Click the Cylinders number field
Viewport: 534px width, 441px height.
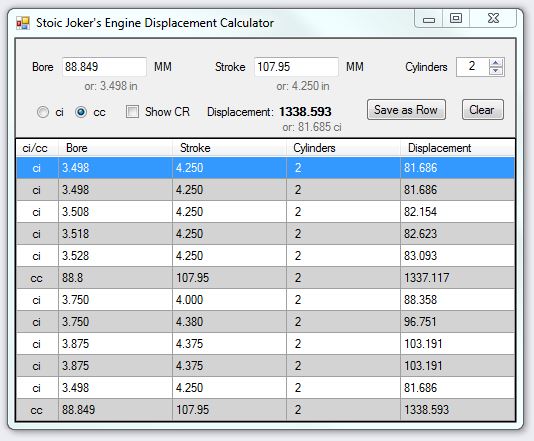pyautogui.click(x=473, y=66)
